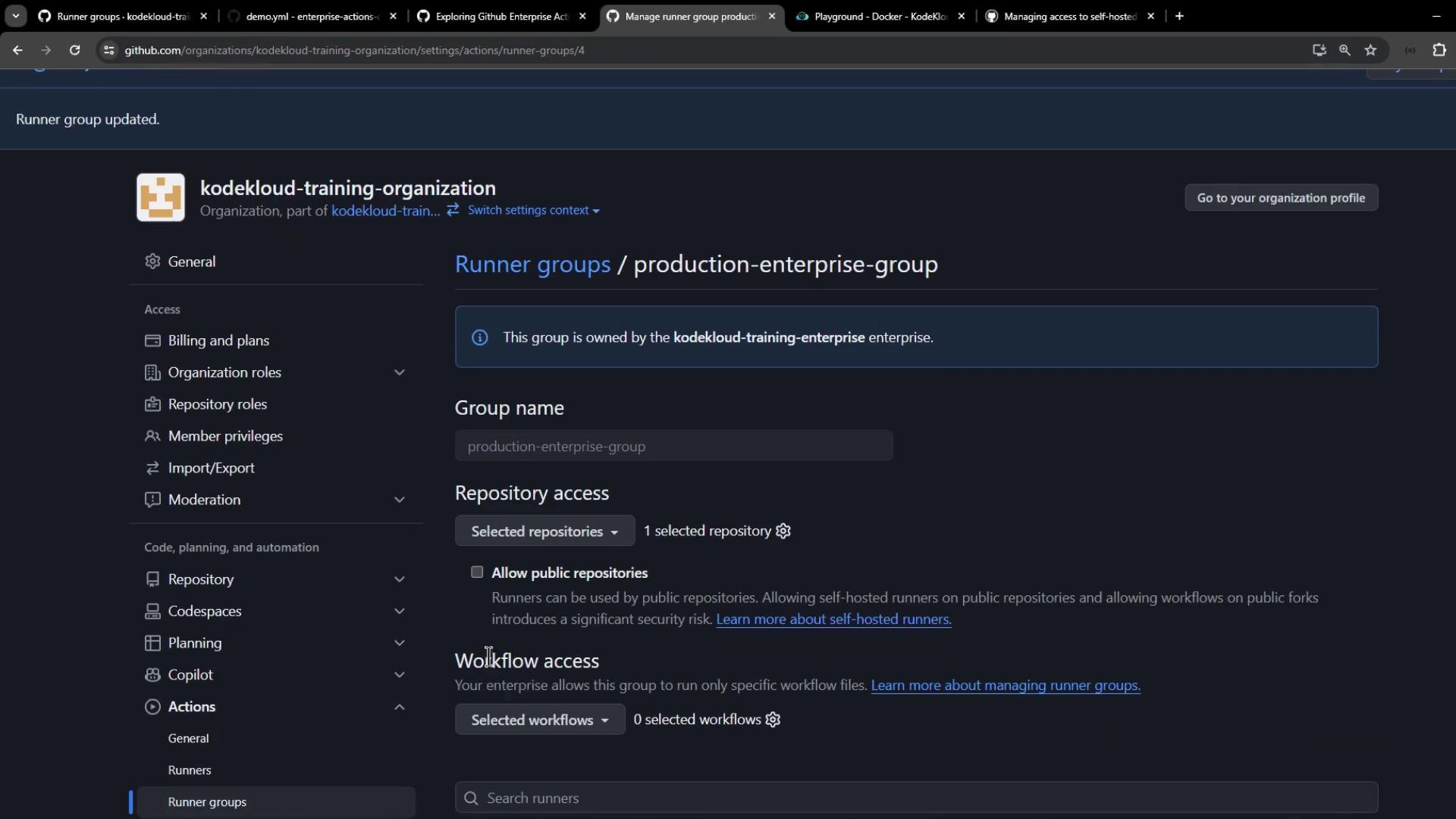Focus the Search runners input field

tap(916, 798)
